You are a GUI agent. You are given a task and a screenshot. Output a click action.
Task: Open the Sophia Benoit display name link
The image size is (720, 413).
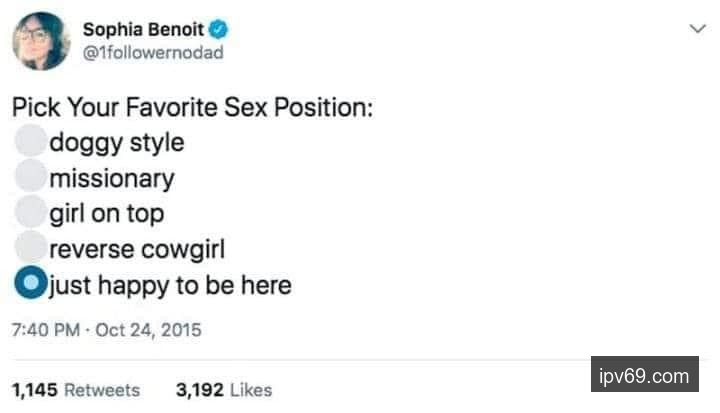[x=141, y=31]
